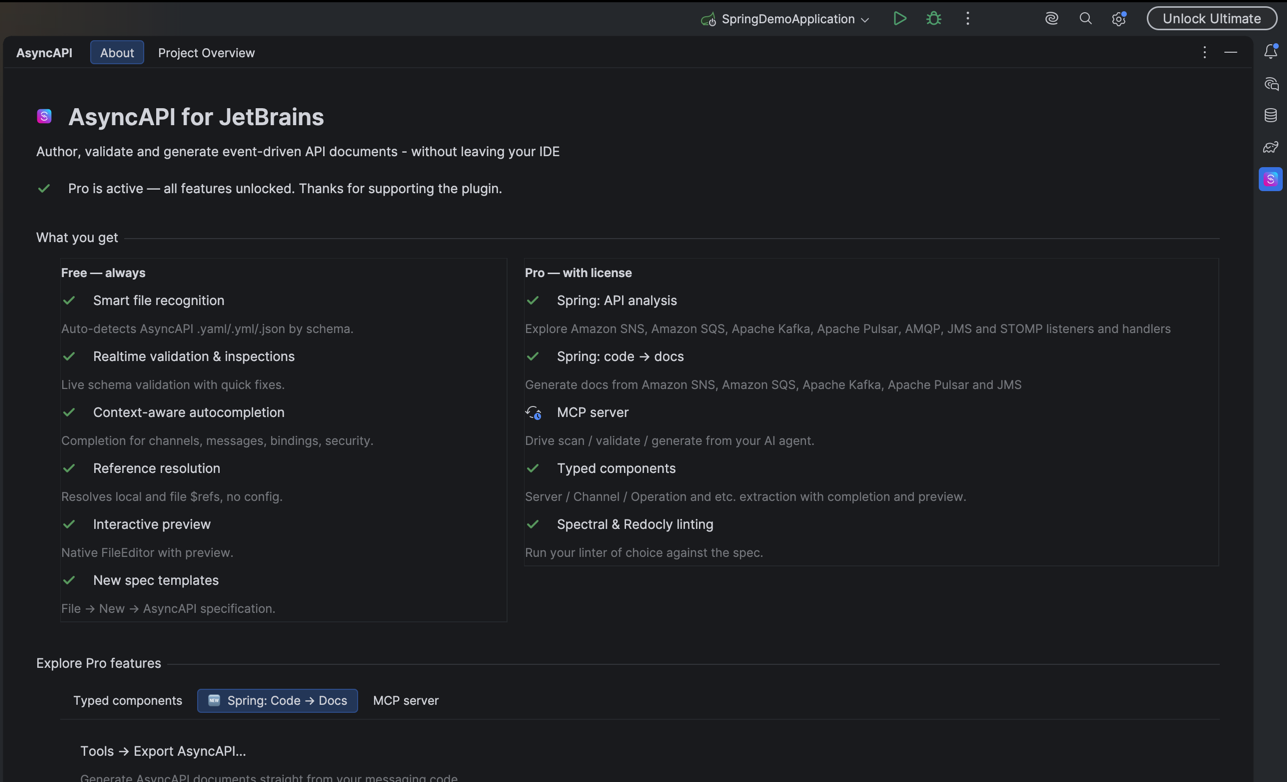
Task: Click the MCP server sync status icon
Action: (534, 412)
